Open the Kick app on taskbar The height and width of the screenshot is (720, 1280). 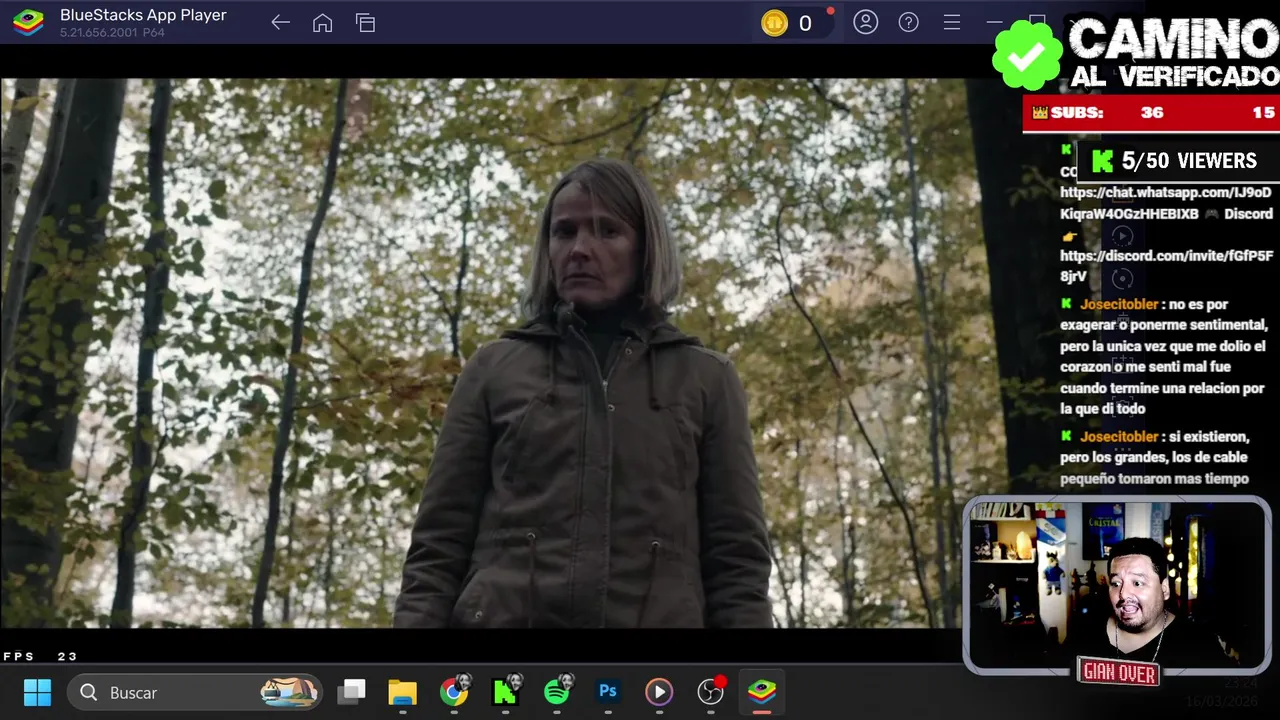(x=506, y=691)
